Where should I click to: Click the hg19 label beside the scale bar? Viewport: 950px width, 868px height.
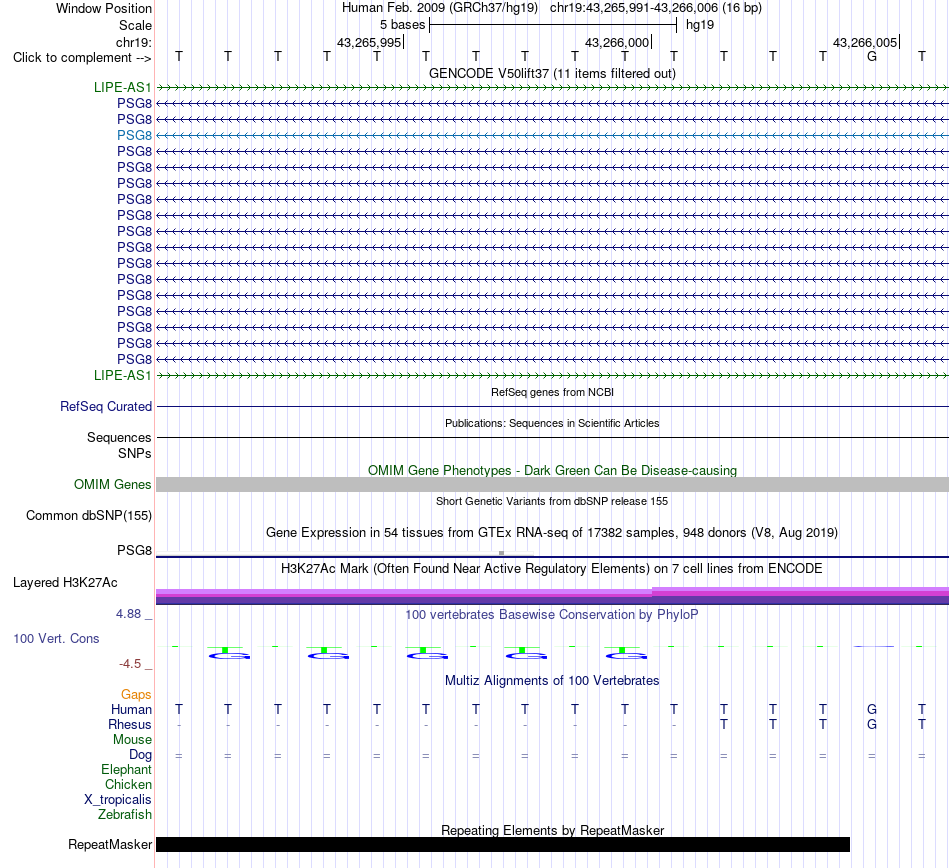click(700, 25)
